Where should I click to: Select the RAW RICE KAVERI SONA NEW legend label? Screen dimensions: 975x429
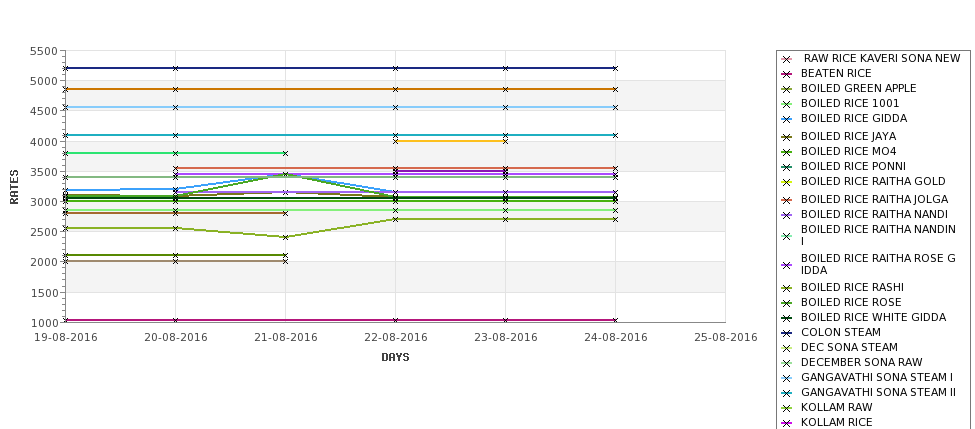[x=882, y=58]
